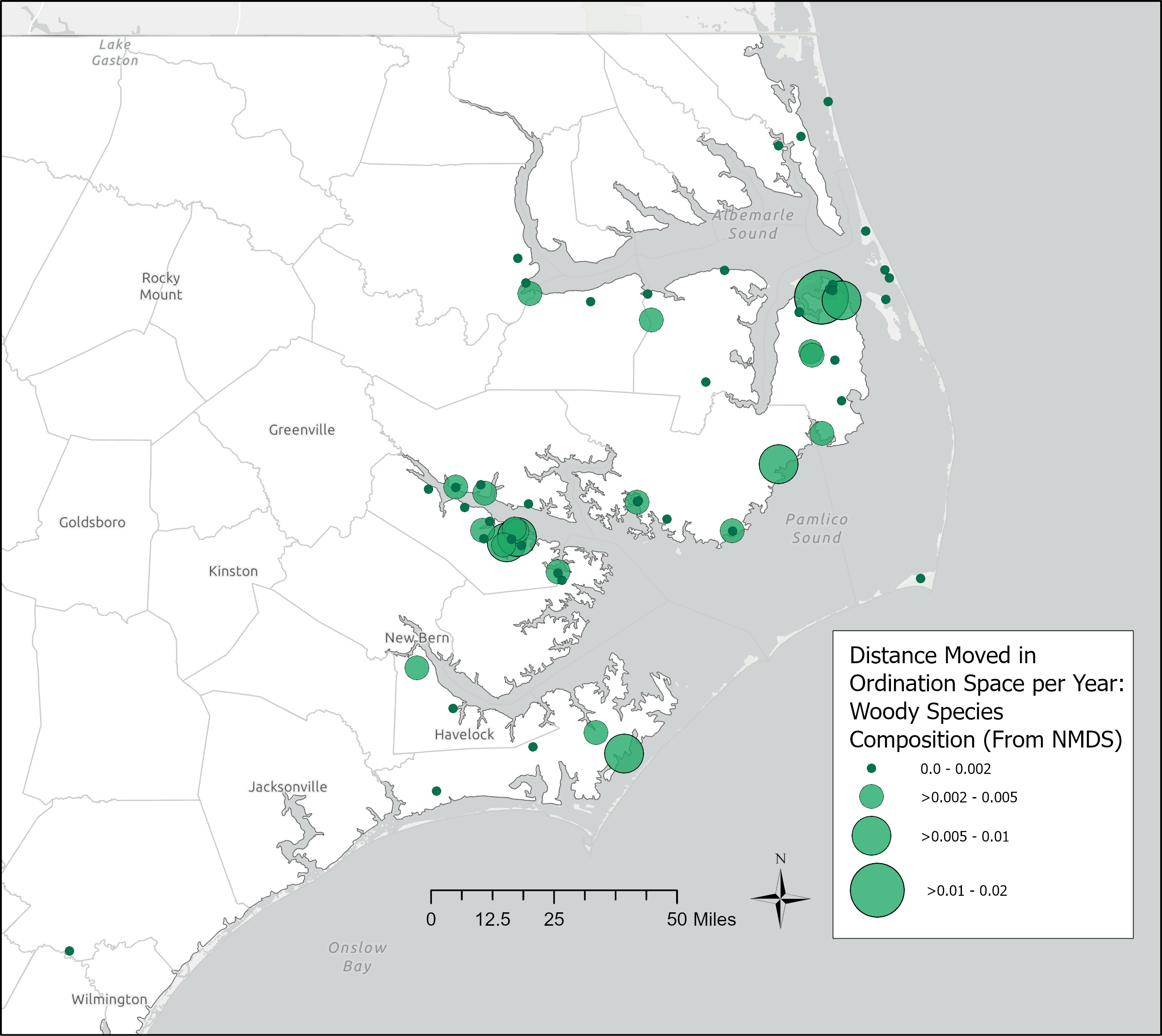
Task: Select the >0.005 - 0.01 legend circle
Action: (x=871, y=835)
